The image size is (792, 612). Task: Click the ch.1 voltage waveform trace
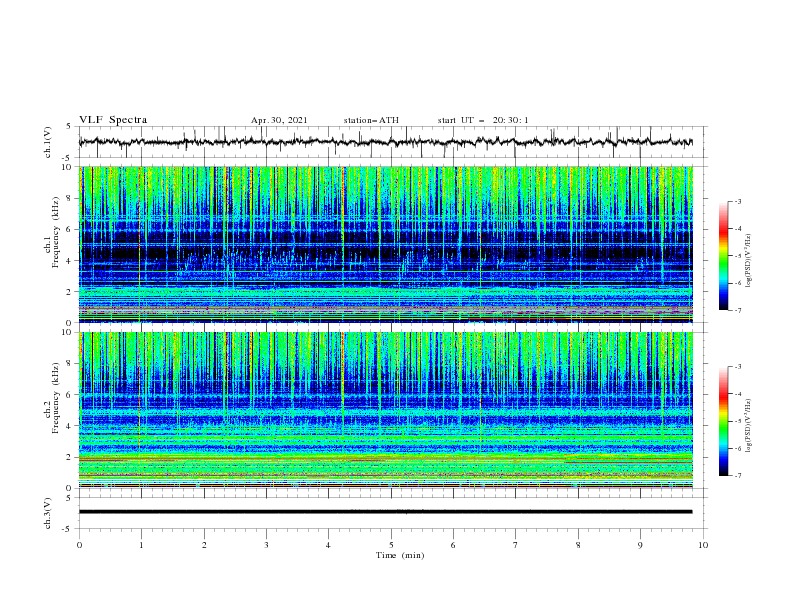pos(385,142)
